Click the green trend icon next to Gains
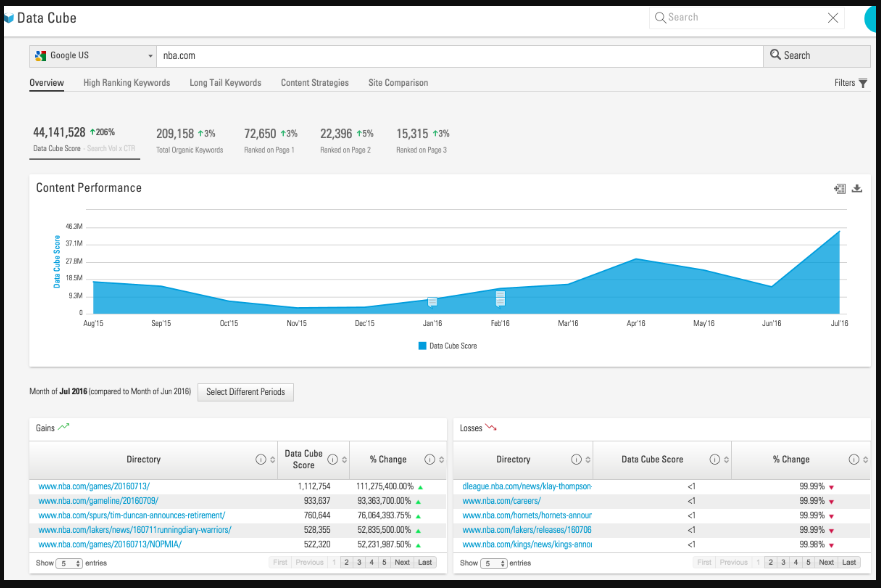This screenshot has width=881, height=588. click(64, 425)
